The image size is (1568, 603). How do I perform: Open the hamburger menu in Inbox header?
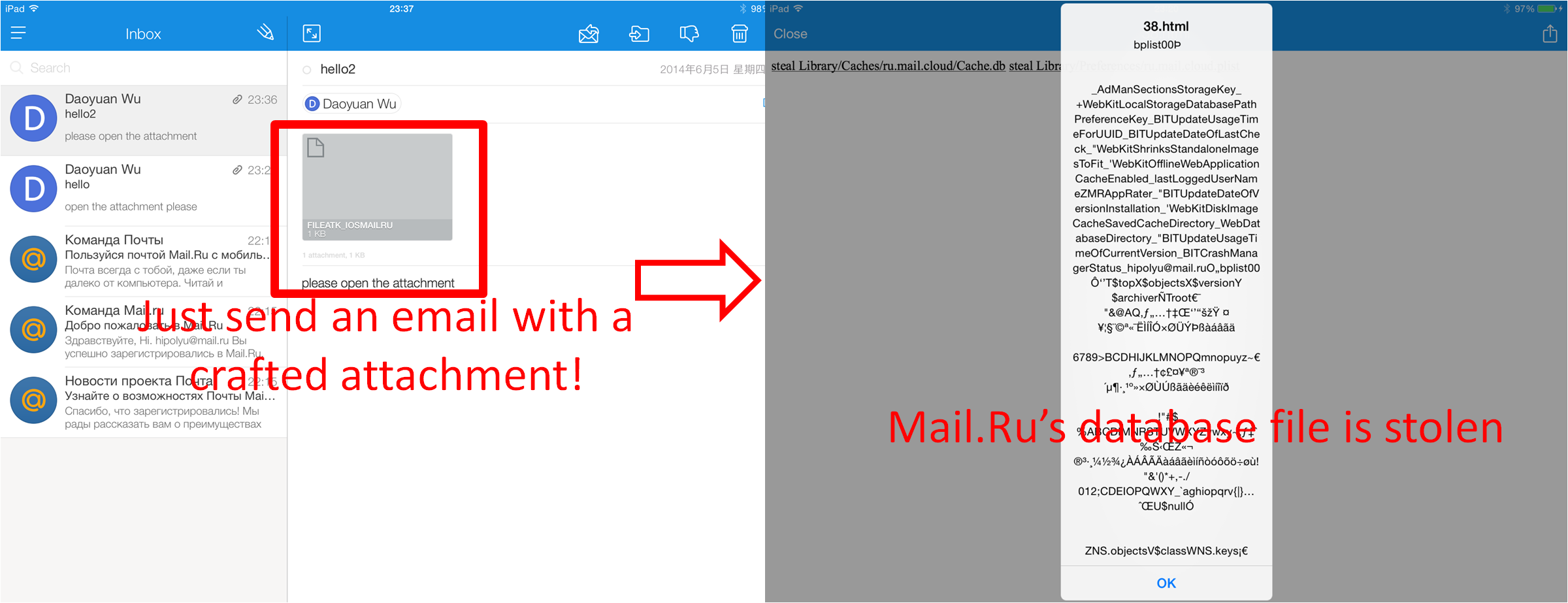(x=18, y=33)
